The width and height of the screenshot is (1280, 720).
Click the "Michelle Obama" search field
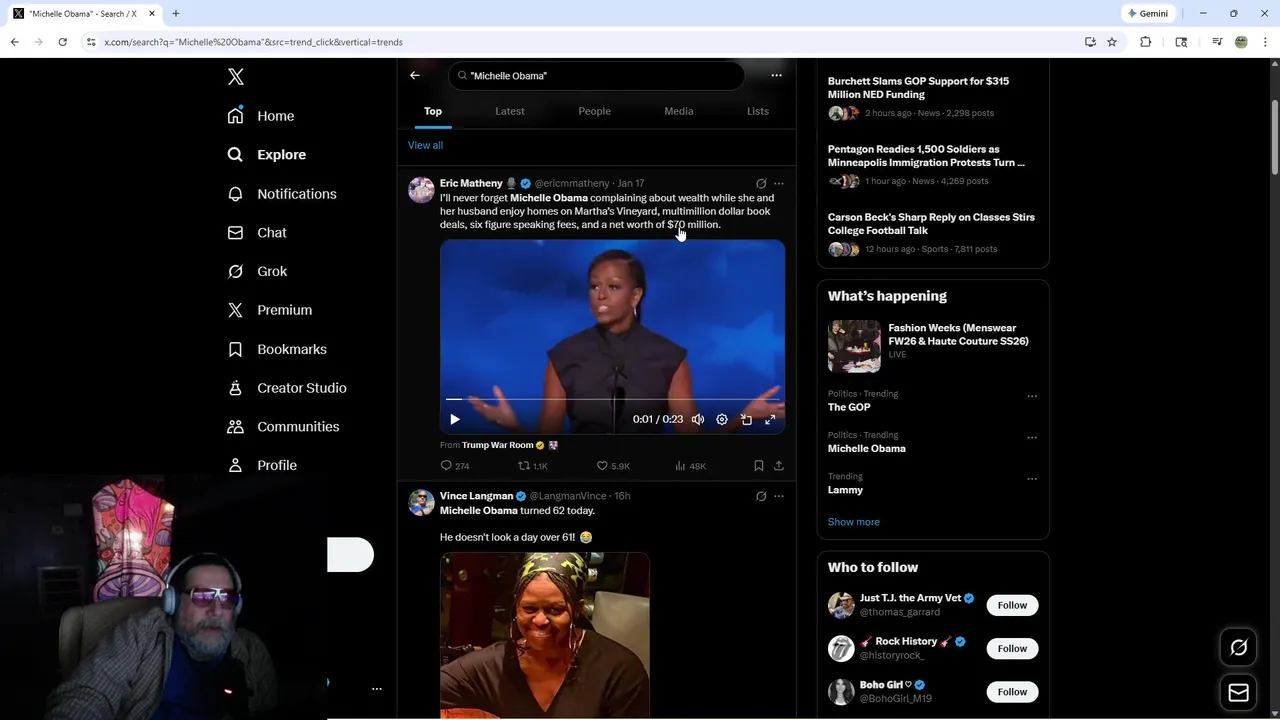[596, 76]
